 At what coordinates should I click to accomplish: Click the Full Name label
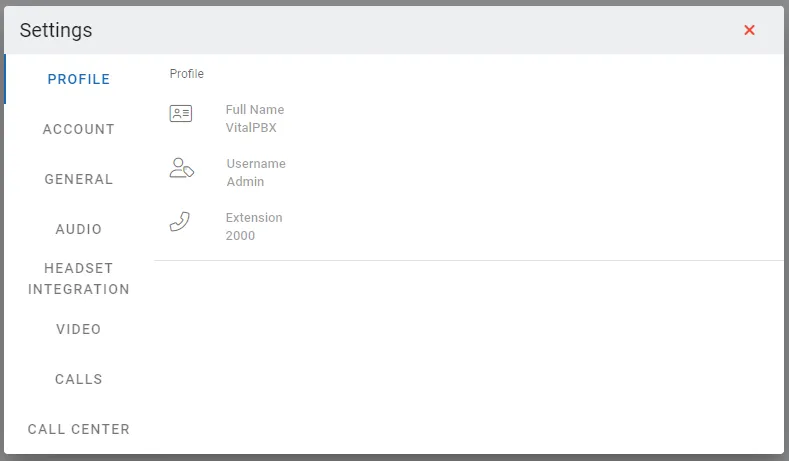(x=255, y=110)
